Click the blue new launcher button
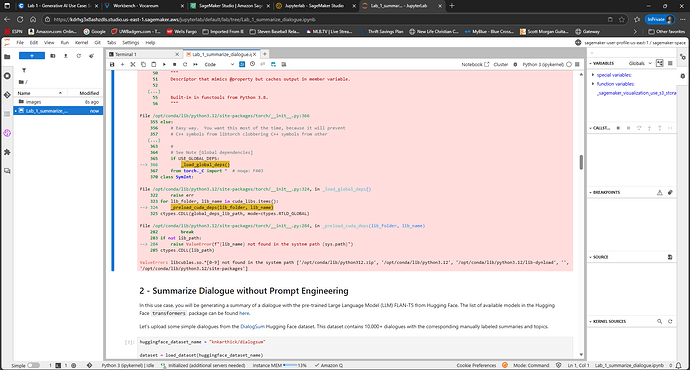 coord(32,56)
